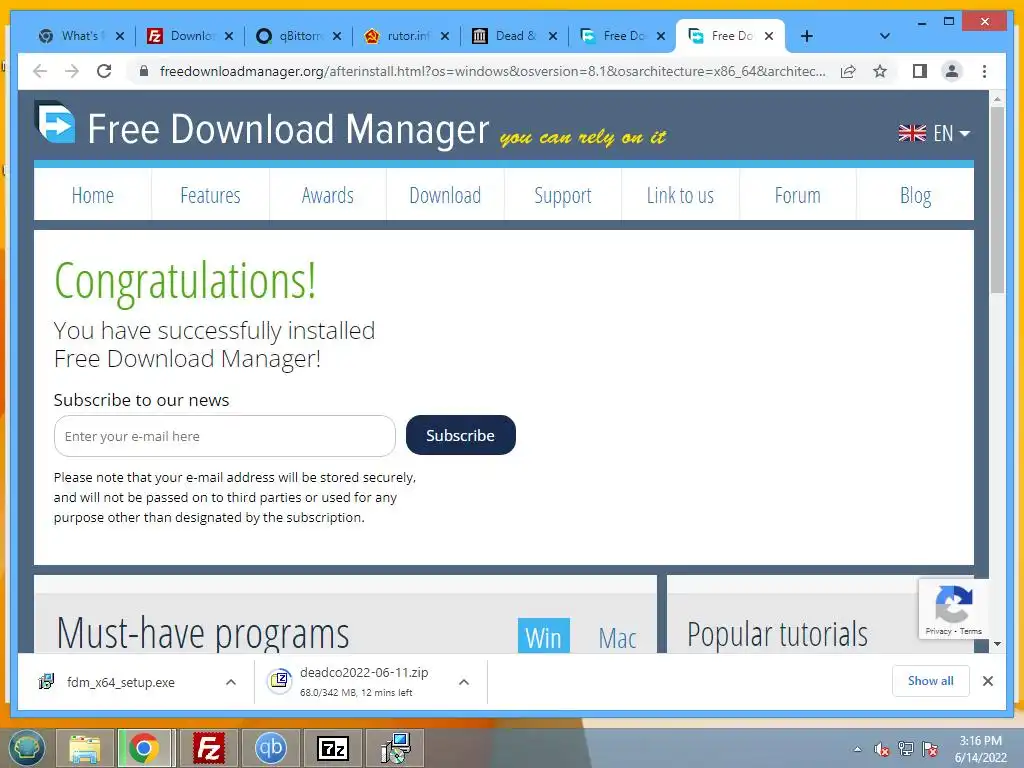Open the EN language selector
This screenshot has height=768, width=1024.
934,133
